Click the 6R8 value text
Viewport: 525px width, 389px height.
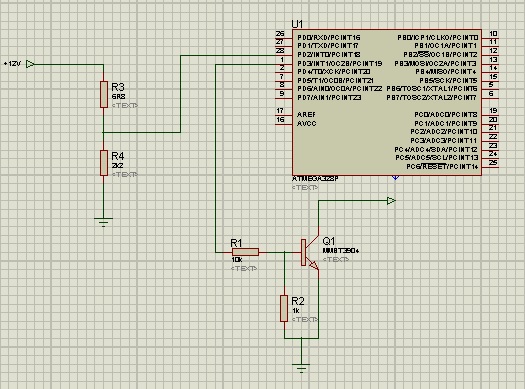point(119,97)
